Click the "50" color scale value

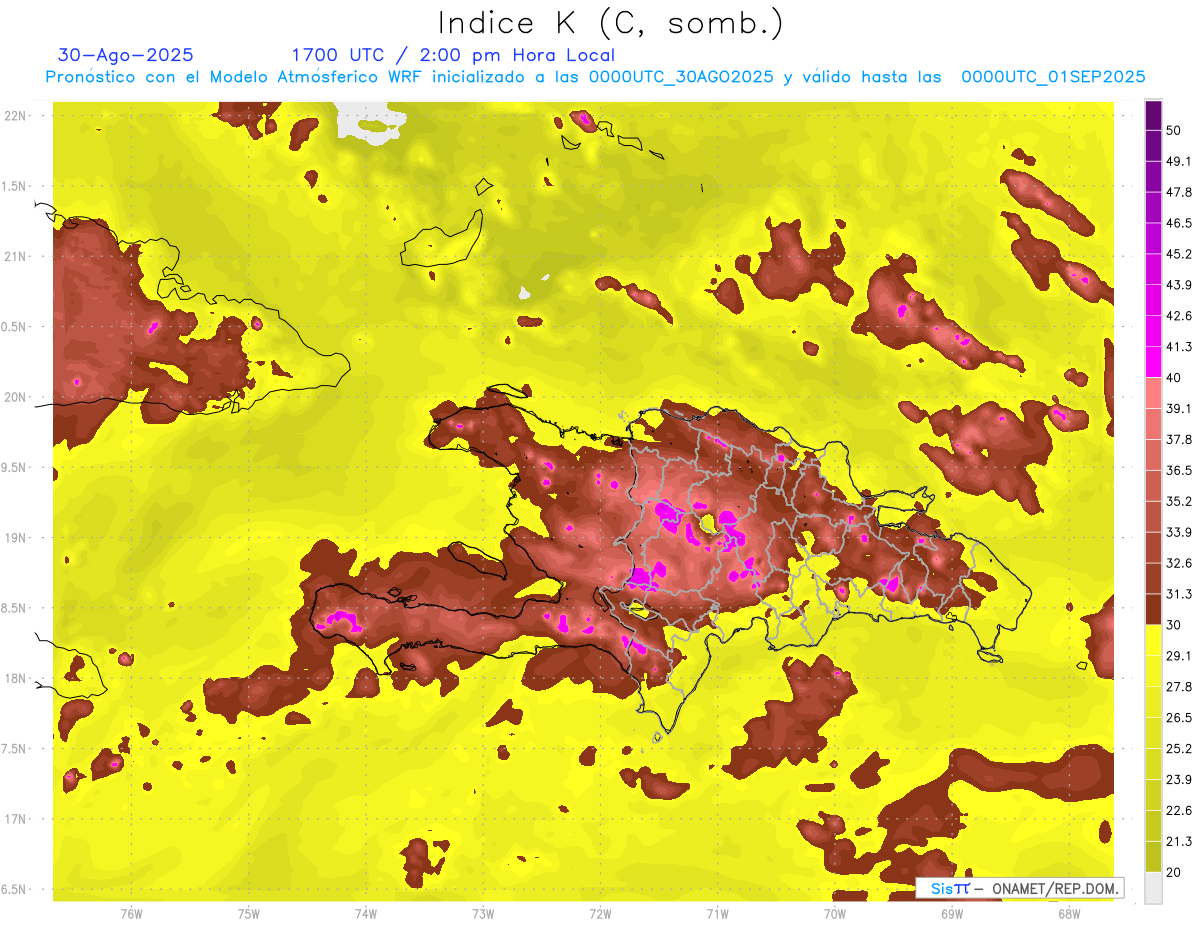coord(1174,130)
